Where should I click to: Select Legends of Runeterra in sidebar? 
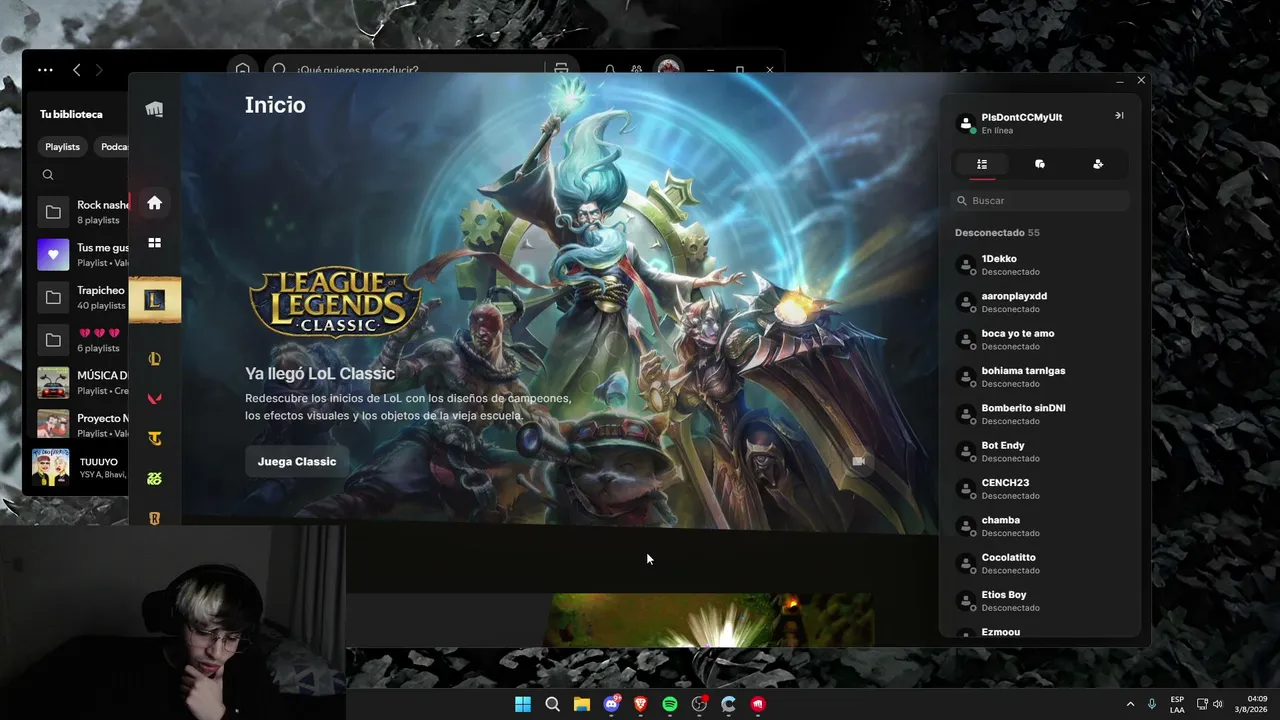[x=154, y=517]
